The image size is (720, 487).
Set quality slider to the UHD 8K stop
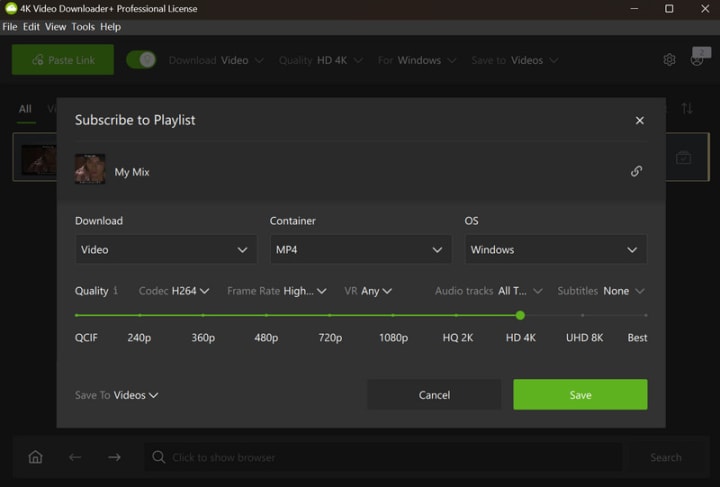(x=583, y=315)
